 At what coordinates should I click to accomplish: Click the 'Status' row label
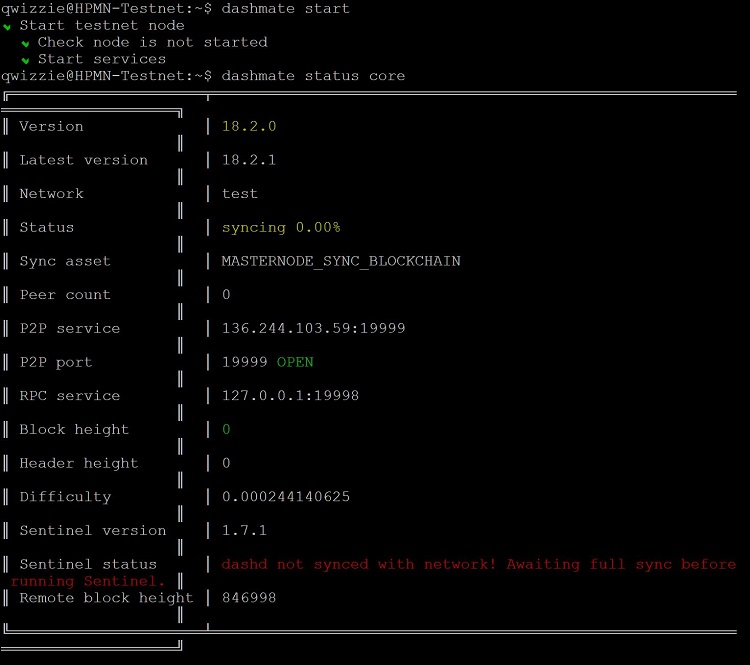click(x=47, y=227)
